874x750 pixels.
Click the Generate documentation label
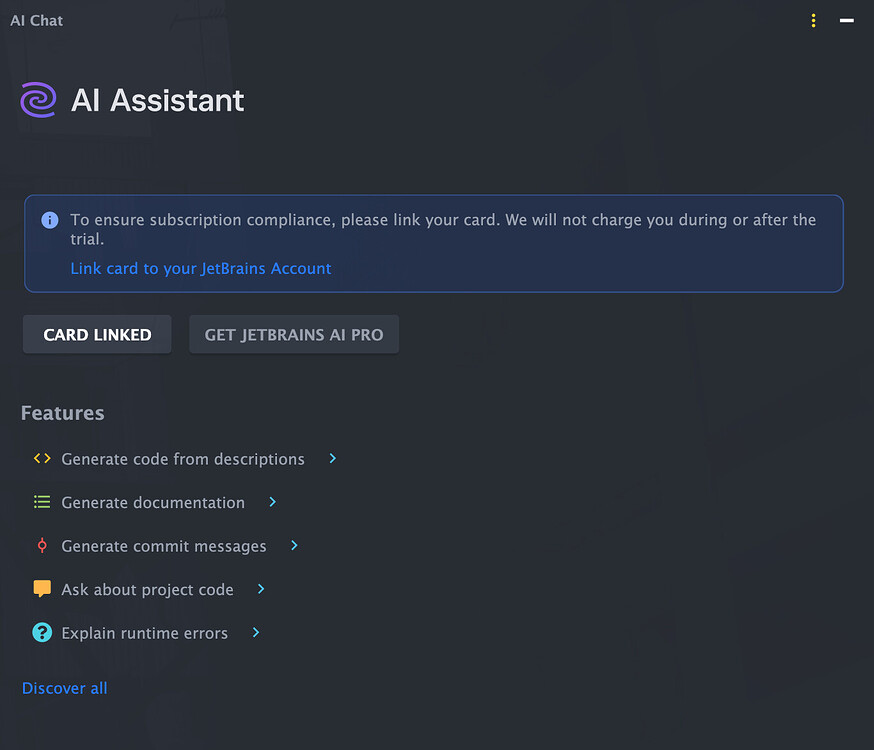point(153,503)
